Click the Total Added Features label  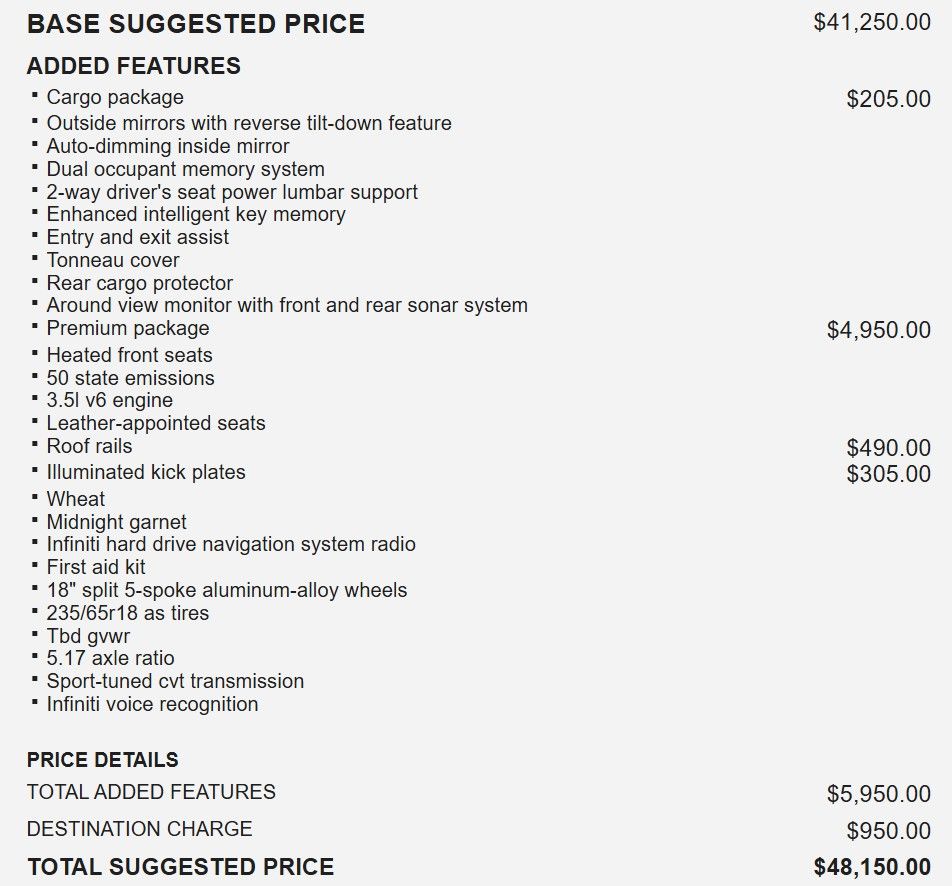tap(151, 792)
